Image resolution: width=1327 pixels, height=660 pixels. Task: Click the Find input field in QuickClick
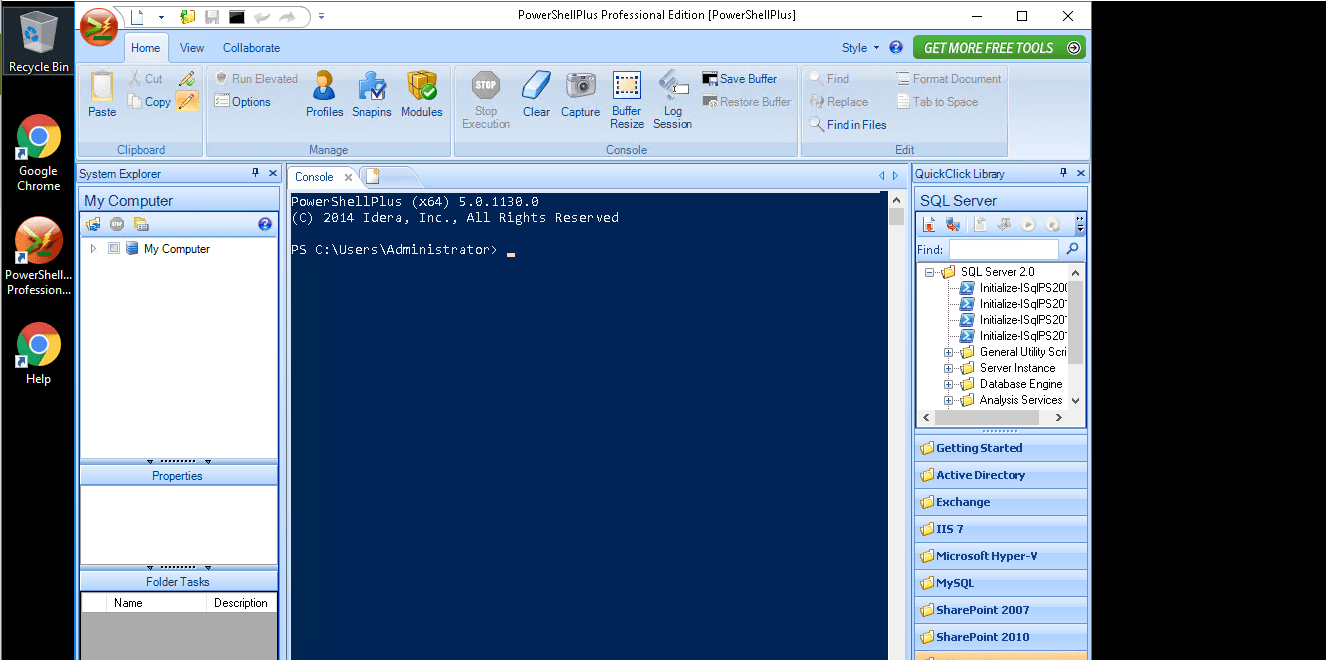(1003, 249)
